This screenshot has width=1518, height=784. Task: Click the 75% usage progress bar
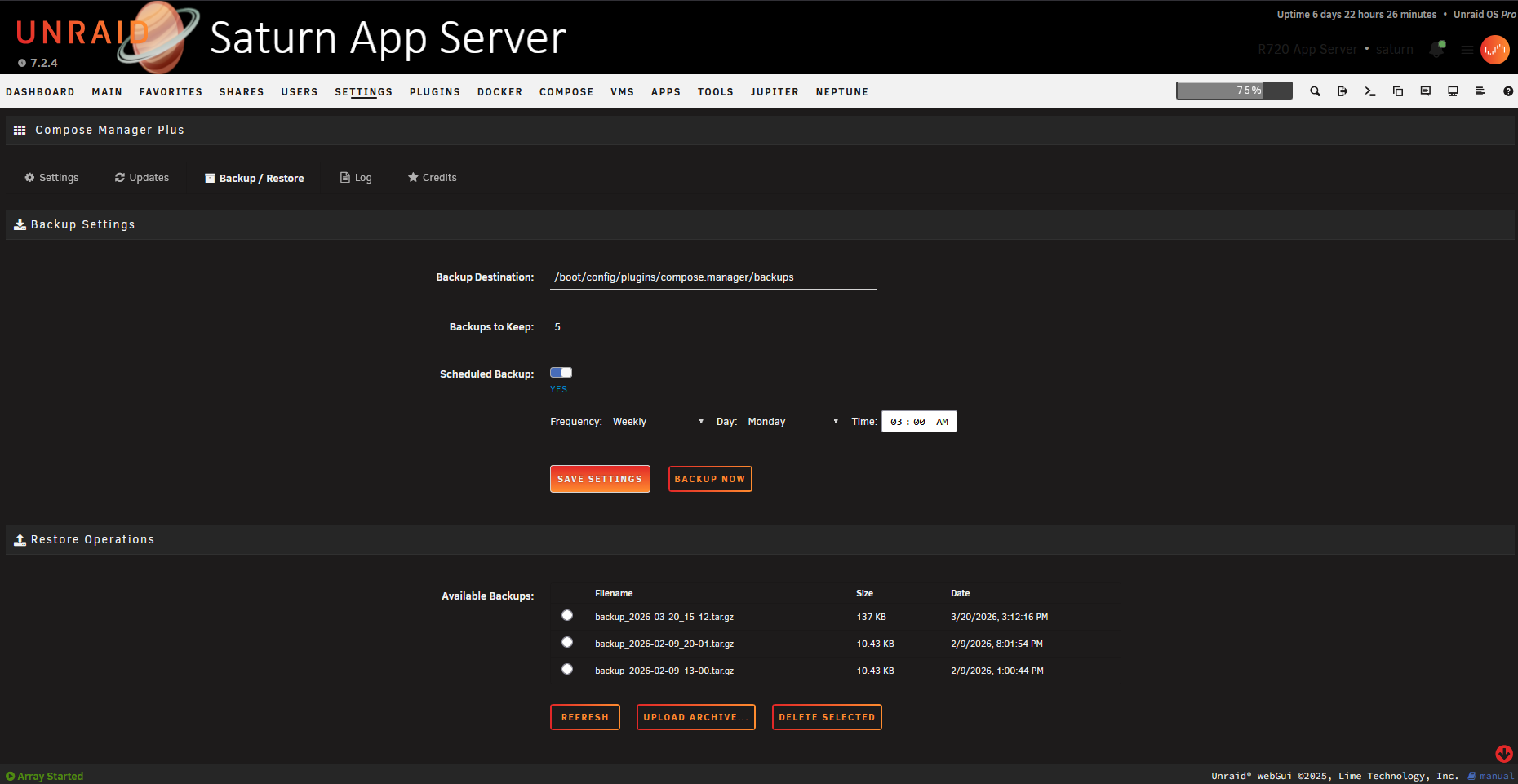pos(1234,91)
